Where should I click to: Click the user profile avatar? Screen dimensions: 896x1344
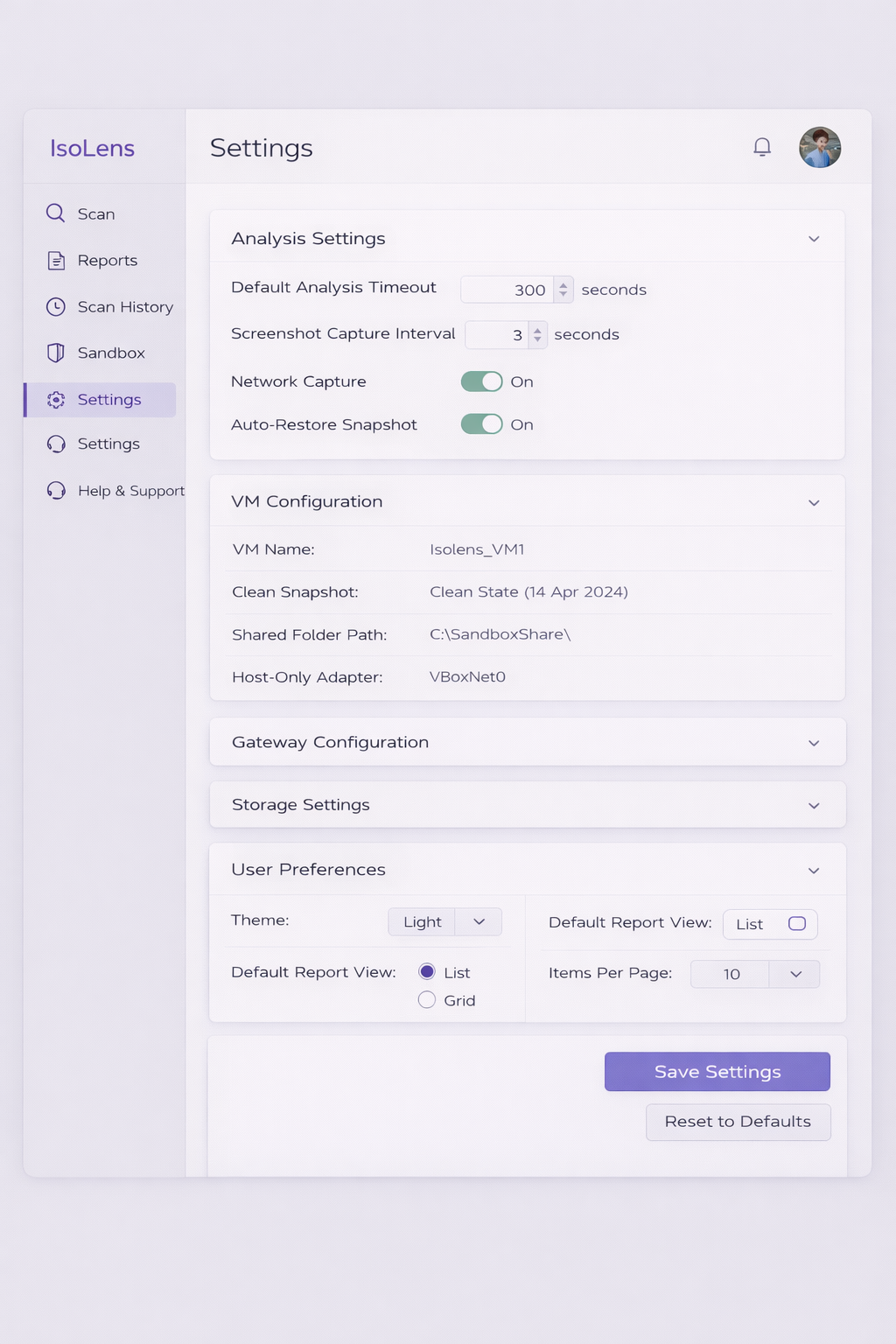819,147
